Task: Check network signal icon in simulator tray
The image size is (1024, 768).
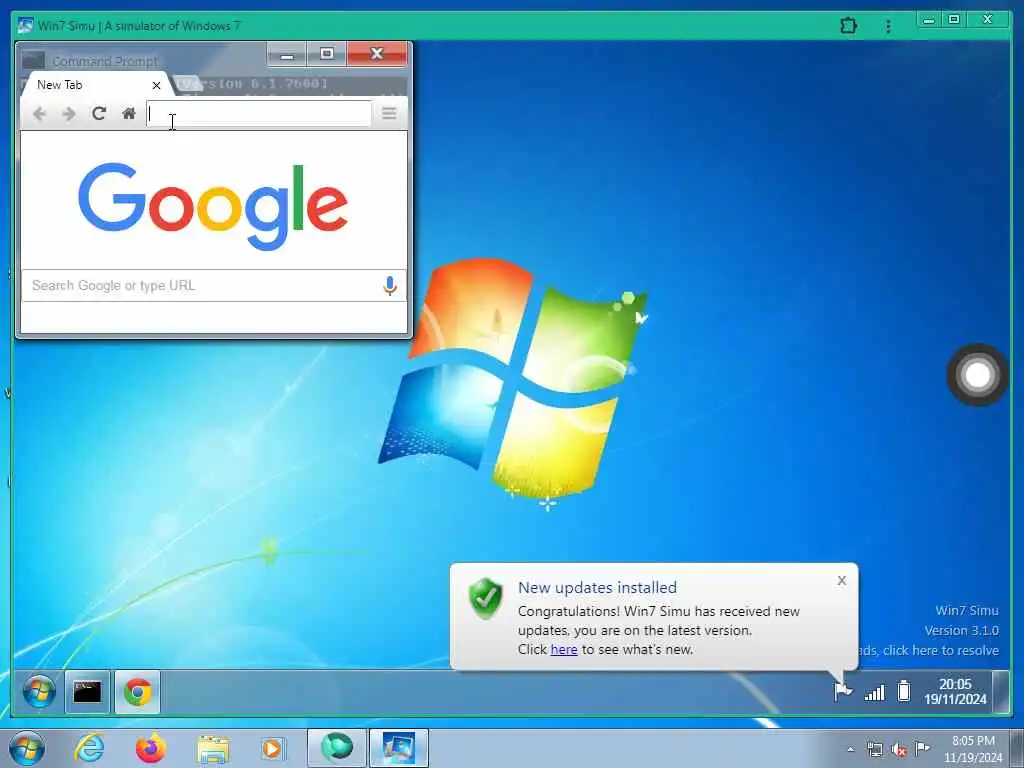Action: (x=874, y=692)
